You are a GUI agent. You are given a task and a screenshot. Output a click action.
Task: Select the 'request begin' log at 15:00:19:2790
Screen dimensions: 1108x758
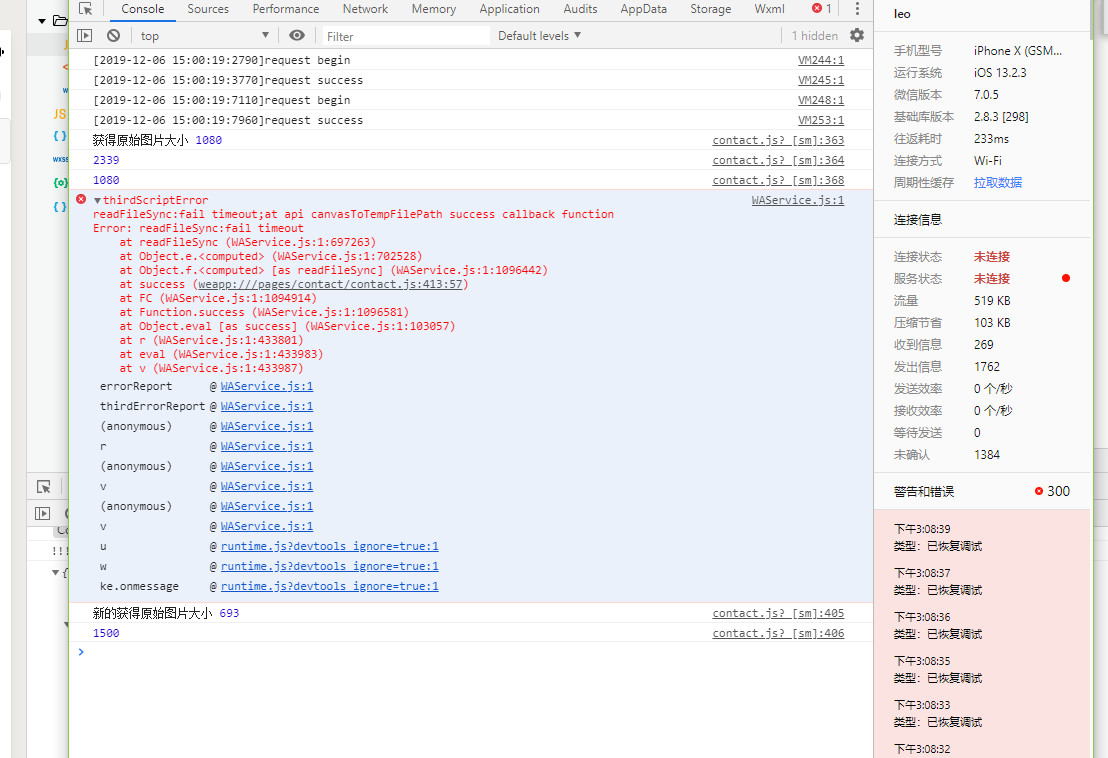tap(221, 60)
